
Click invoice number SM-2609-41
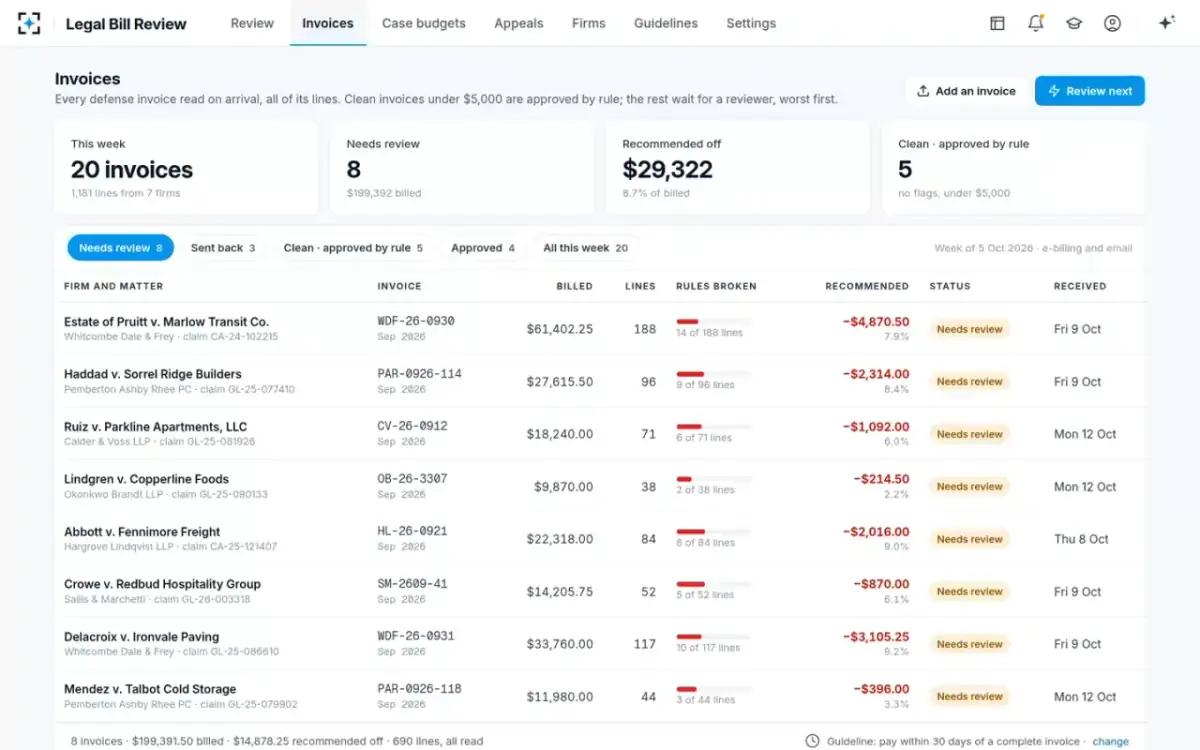click(412, 584)
